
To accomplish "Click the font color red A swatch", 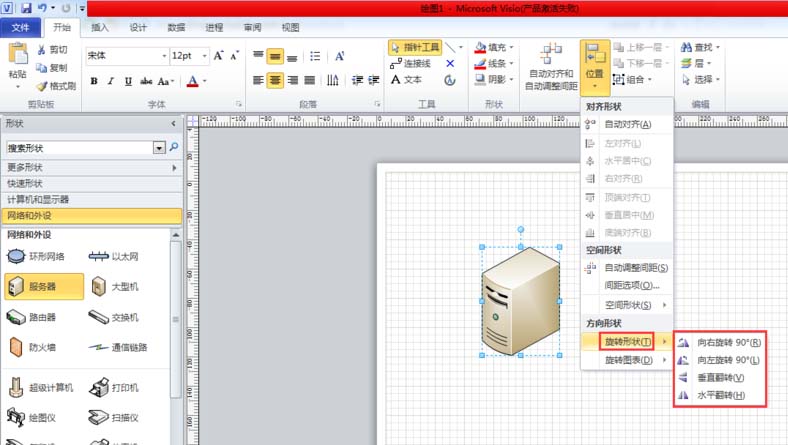I will (192, 81).
